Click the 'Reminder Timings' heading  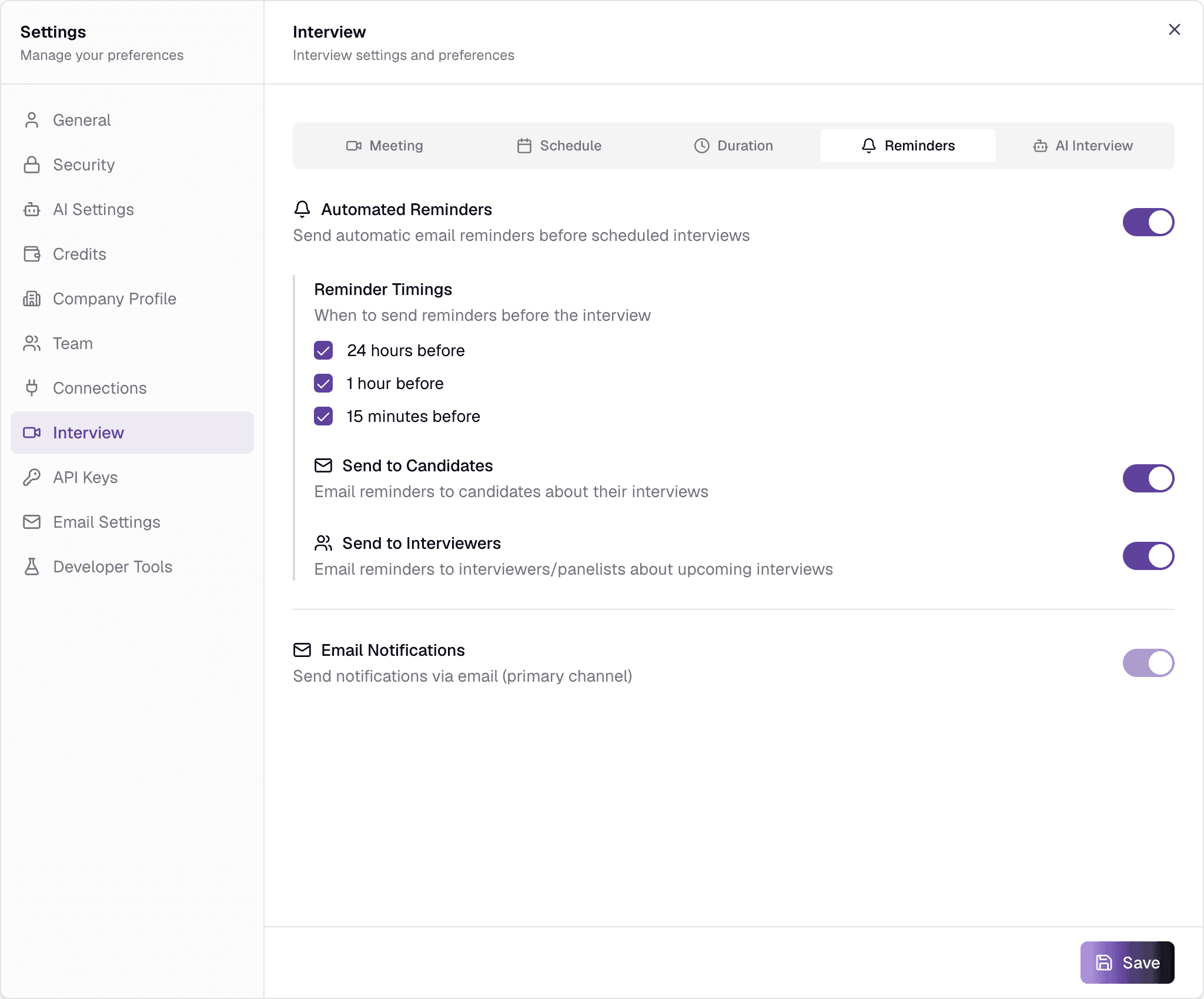point(383,289)
